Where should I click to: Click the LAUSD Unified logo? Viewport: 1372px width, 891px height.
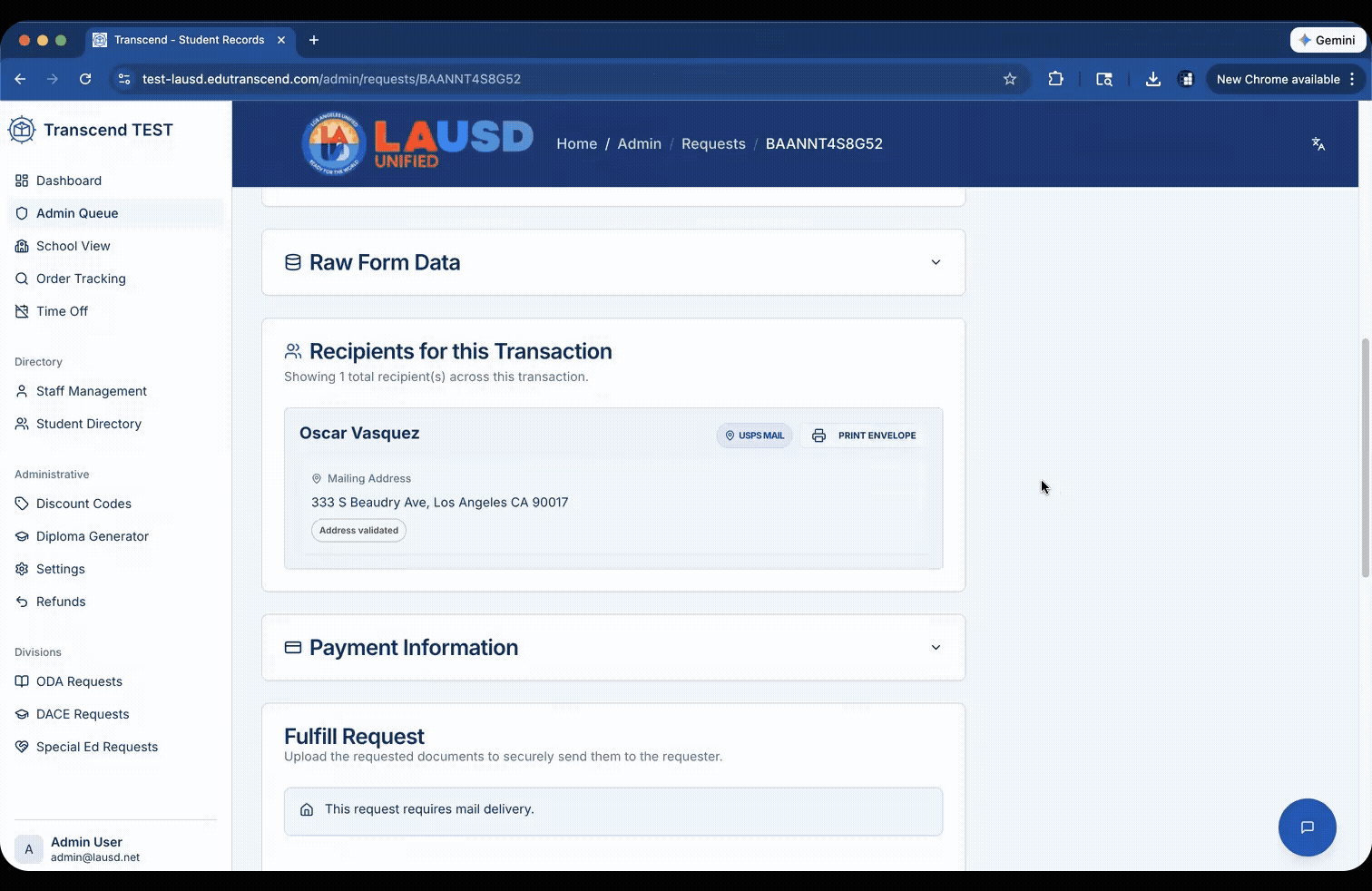click(417, 143)
